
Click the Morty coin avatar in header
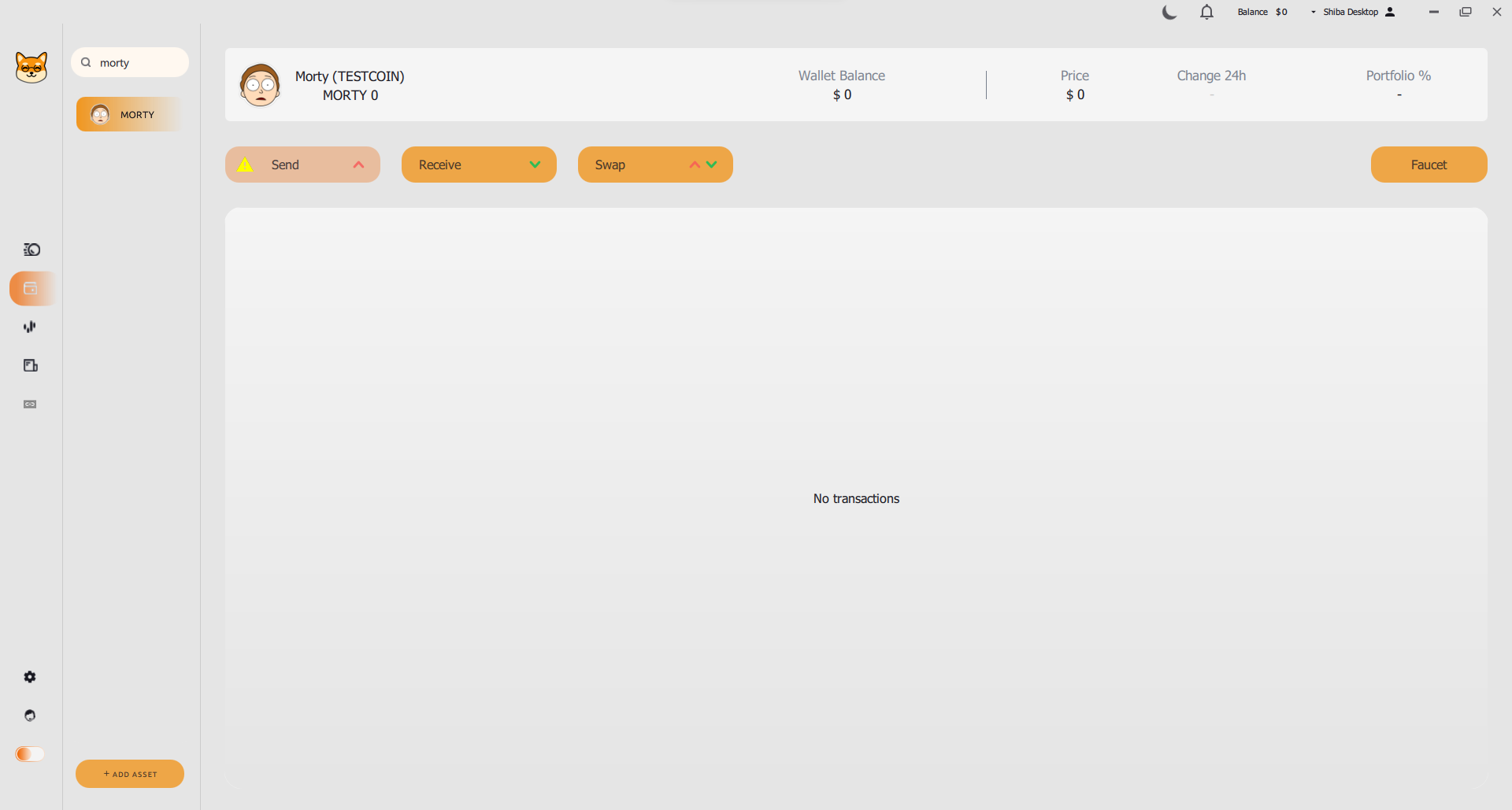coord(260,85)
